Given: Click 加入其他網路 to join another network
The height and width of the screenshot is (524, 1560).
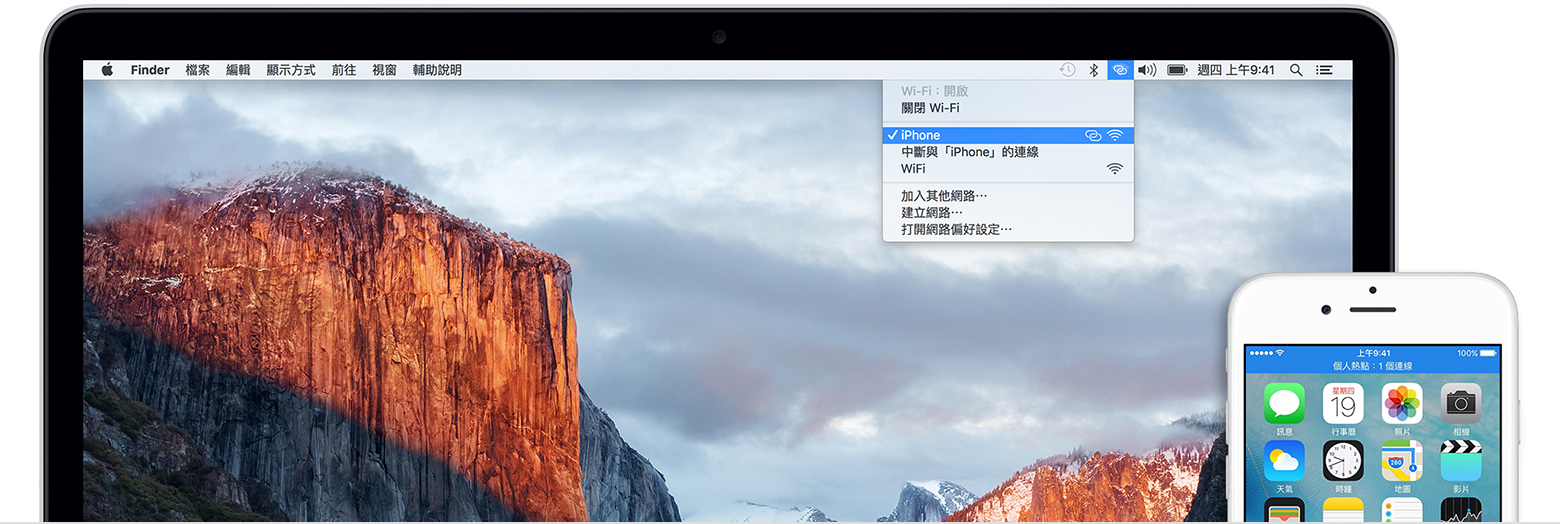Looking at the screenshot, I should click(x=943, y=196).
